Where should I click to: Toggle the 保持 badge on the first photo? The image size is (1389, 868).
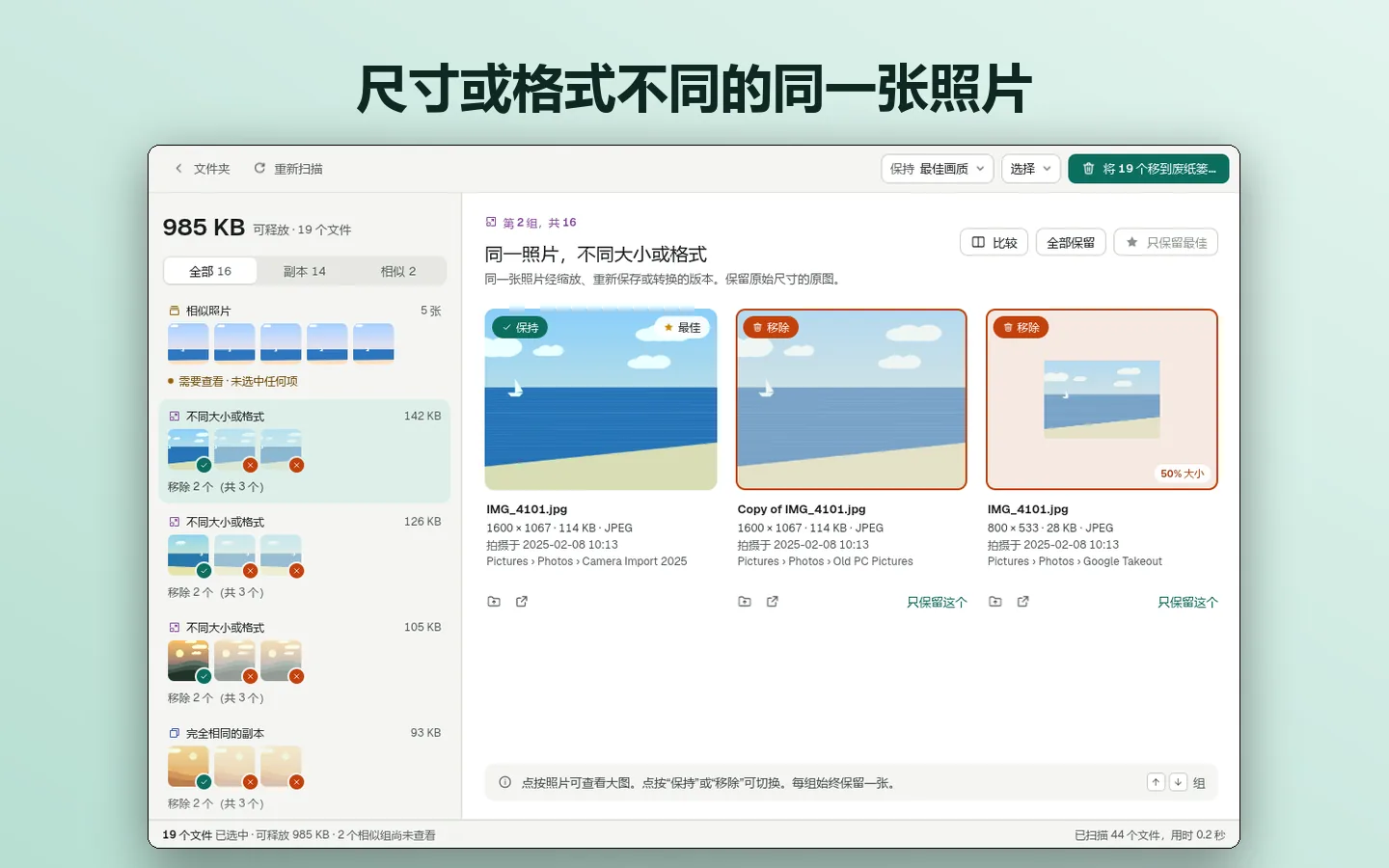click(x=521, y=328)
